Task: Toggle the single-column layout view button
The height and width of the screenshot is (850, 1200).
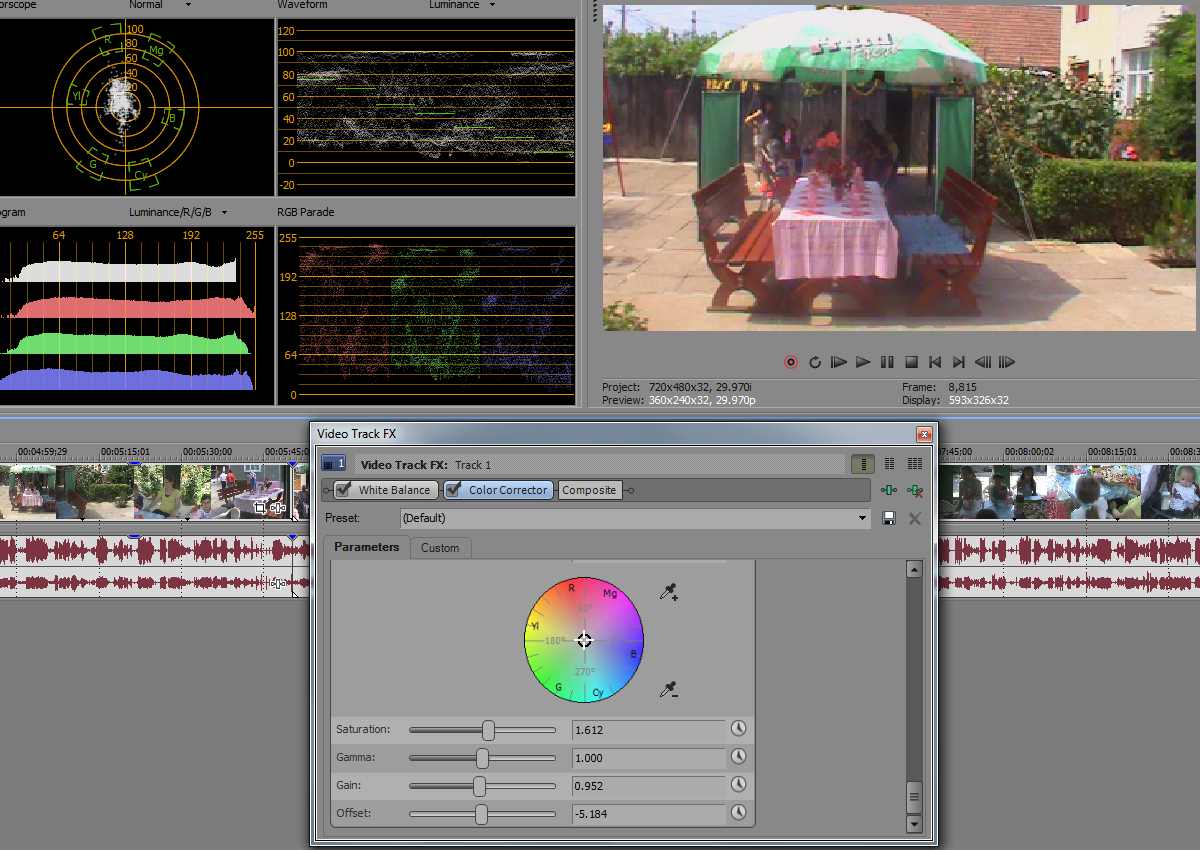Action: click(x=862, y=464)
